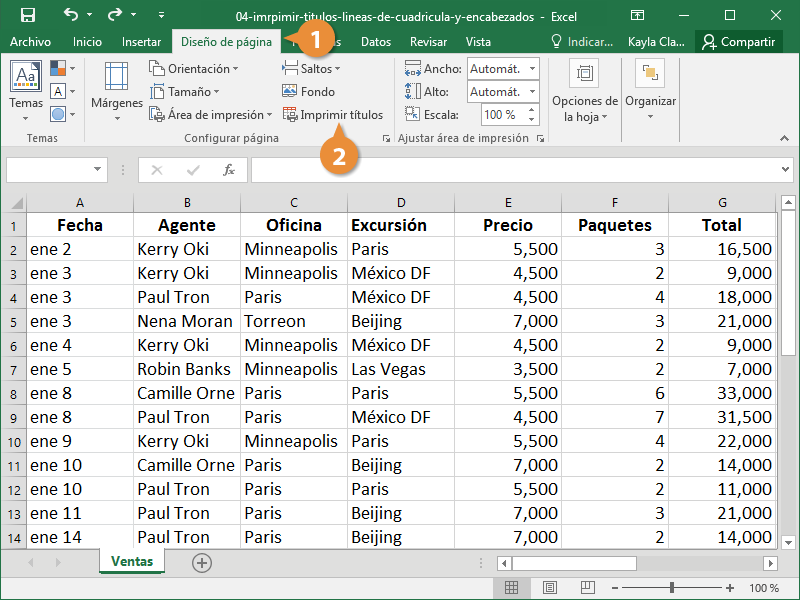Switch to Normal view in status bar
This screenshot has width=800, height=600.
511,588
